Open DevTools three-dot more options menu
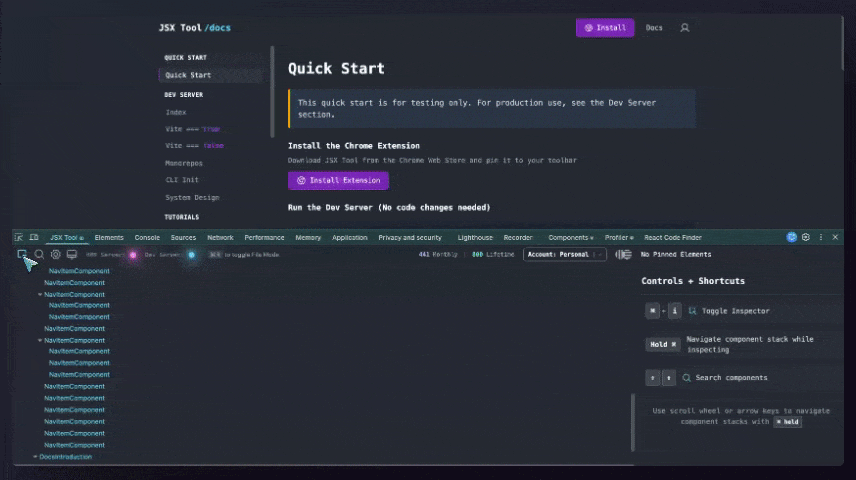856x480 pixels. pos(821,238)
